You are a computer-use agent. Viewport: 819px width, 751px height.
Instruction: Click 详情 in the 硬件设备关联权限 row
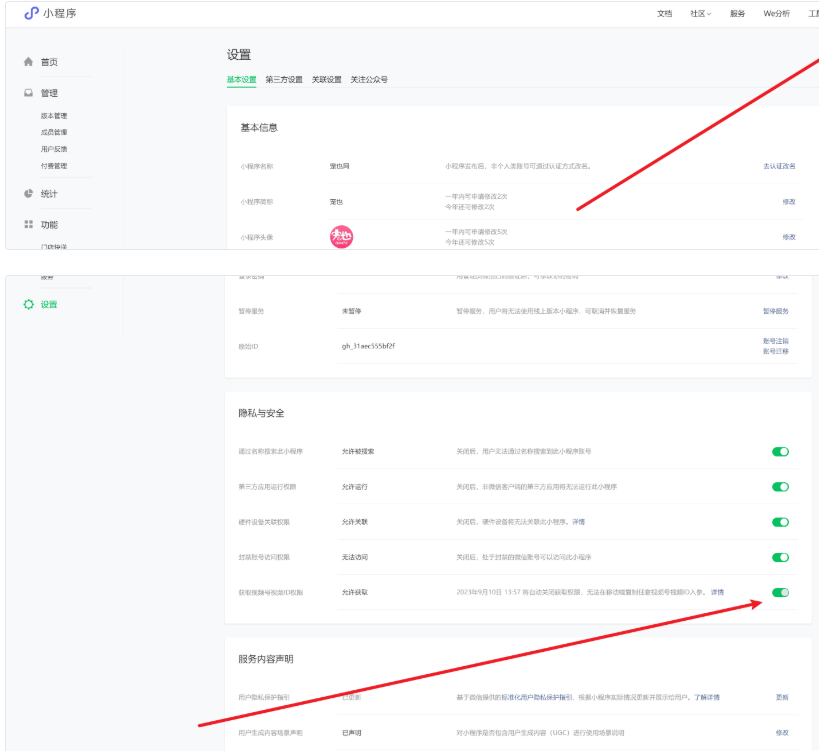click(x=578, y=522)
